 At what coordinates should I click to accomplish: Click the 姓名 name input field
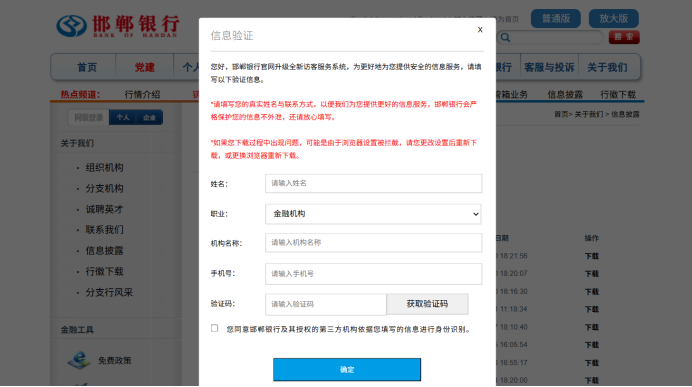tap(373, 183)
